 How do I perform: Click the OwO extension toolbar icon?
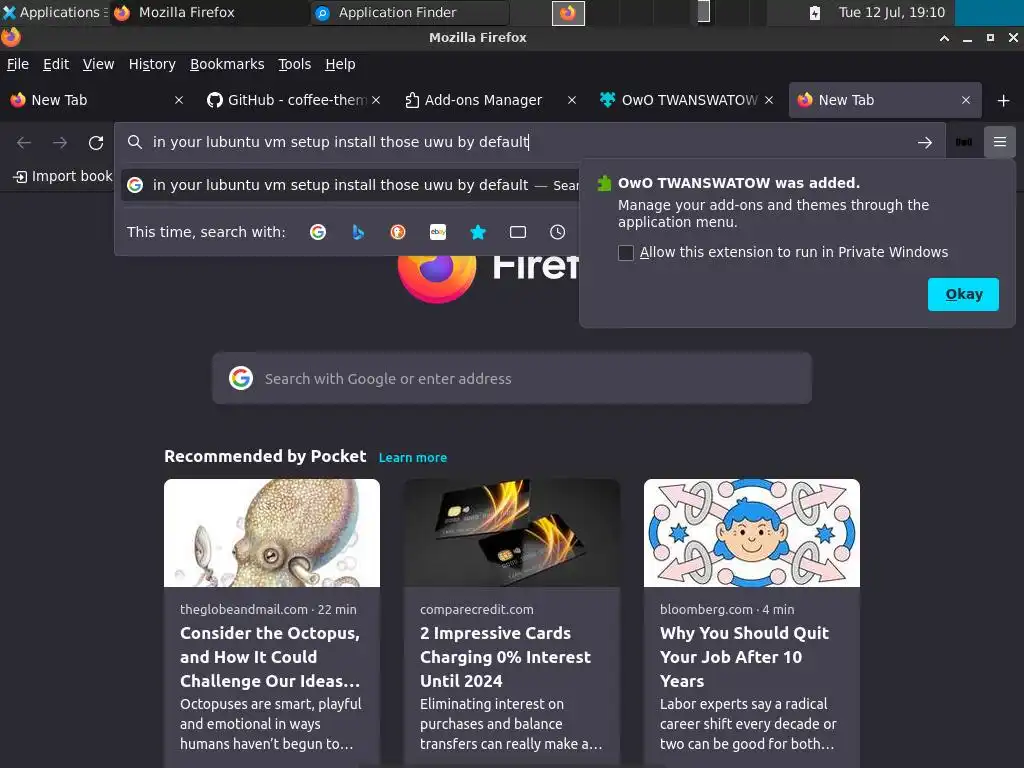coord(964,142)
